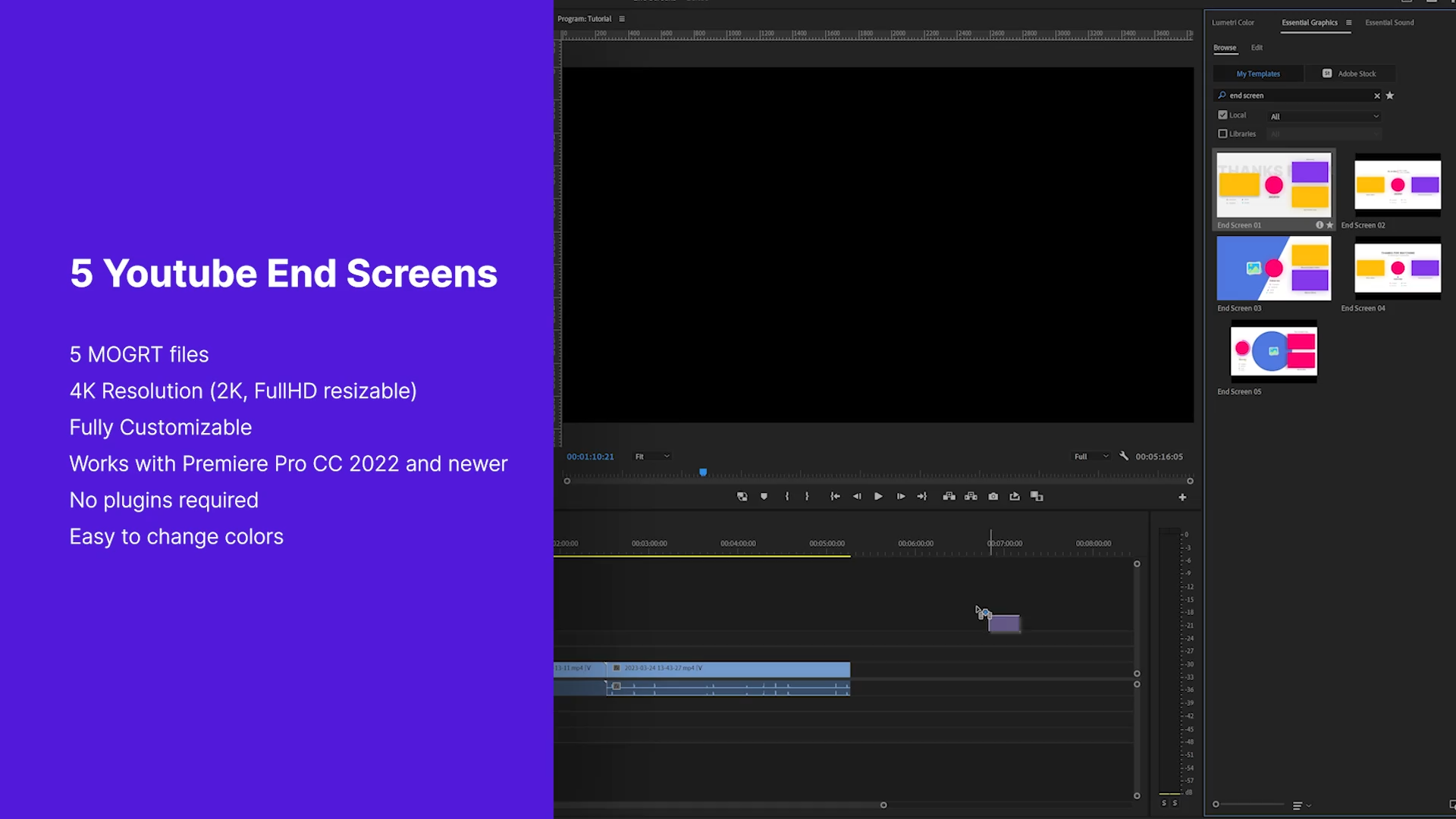The width and height of the screenshot is (1456, 819).
Task: Toggle the star icon next to the search field
Action: click(x=1390, y=96)
